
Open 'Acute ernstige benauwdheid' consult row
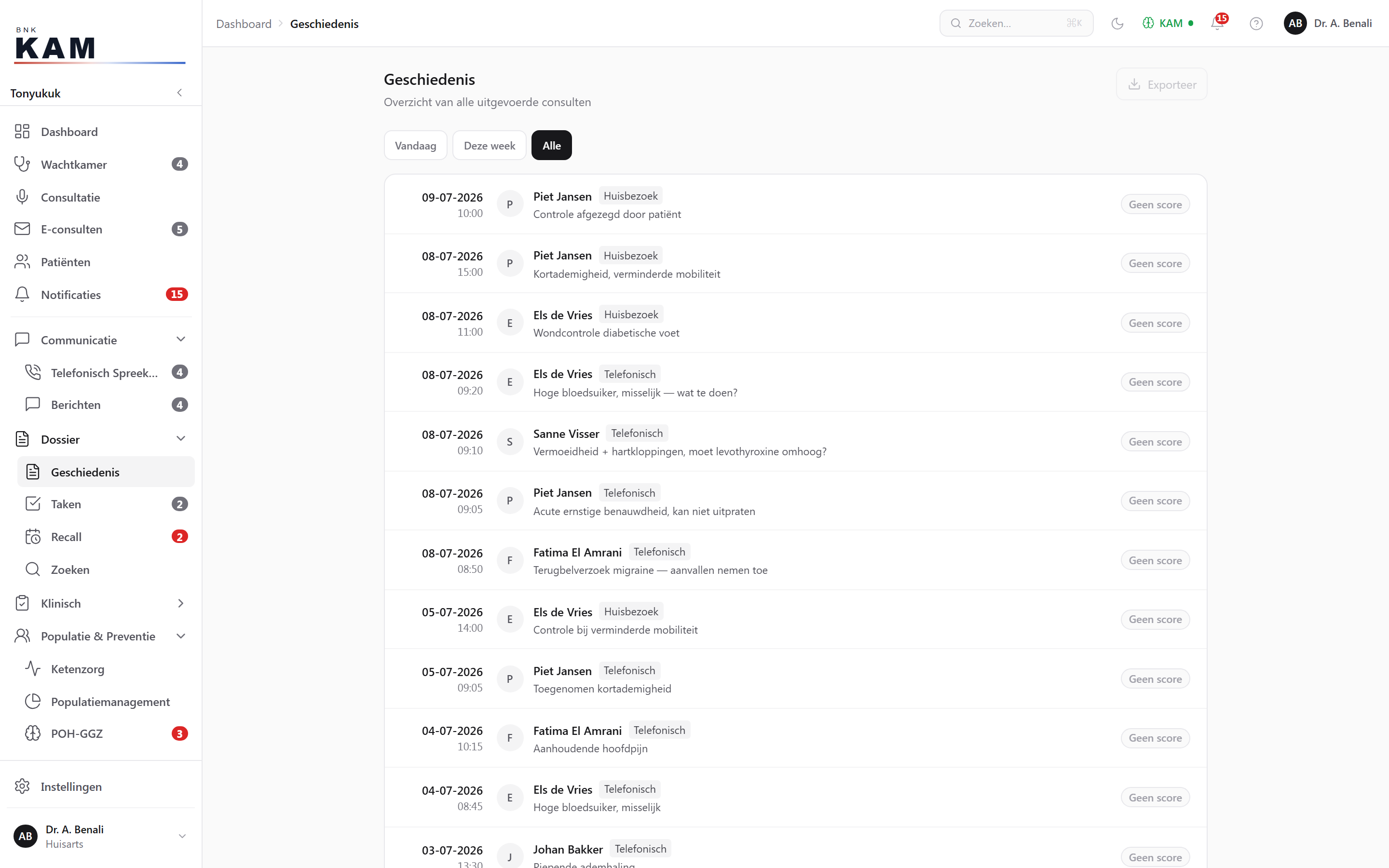pyautogui.click(x=795, y=501)
